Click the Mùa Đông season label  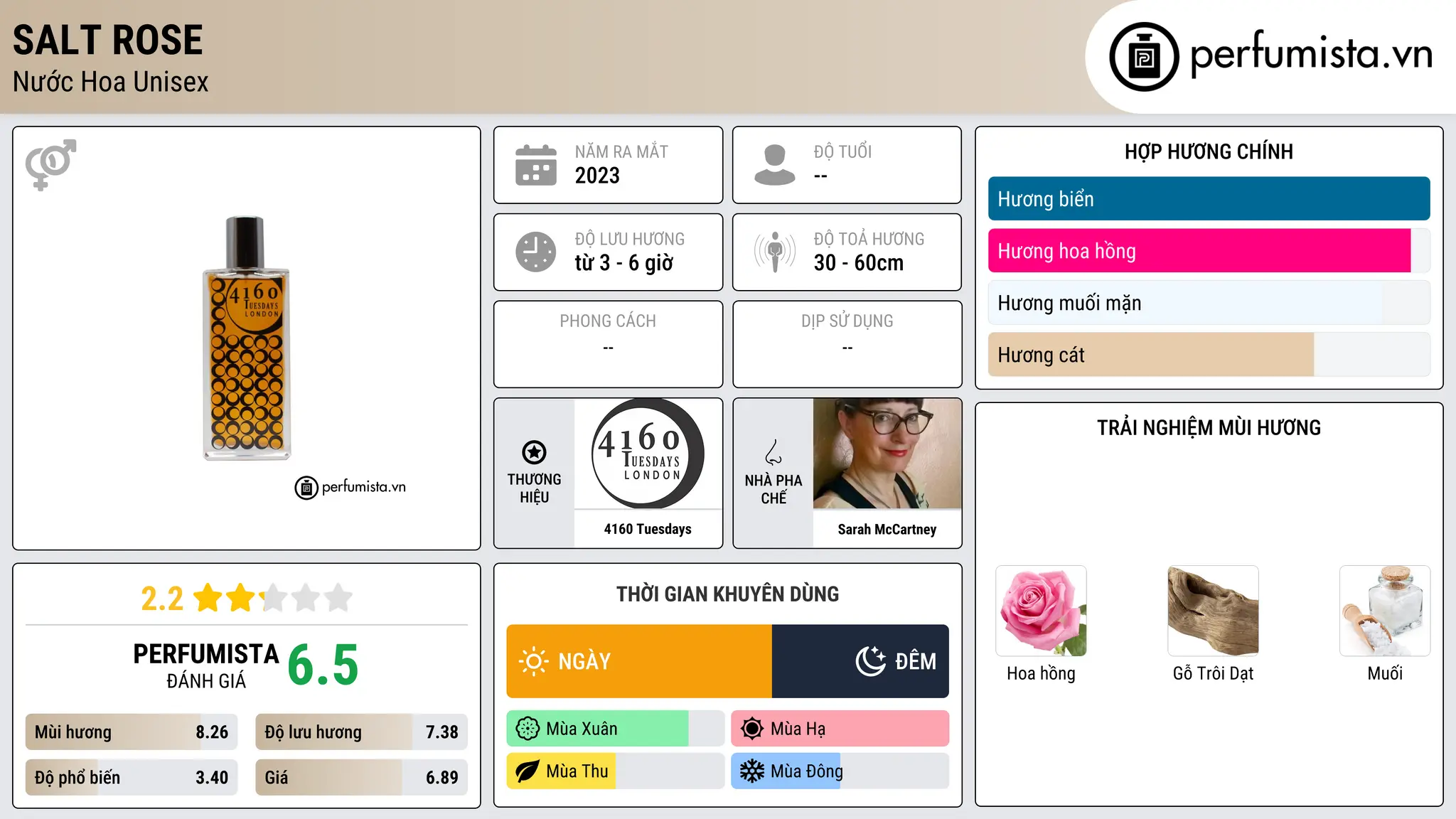tap(807, 771)
